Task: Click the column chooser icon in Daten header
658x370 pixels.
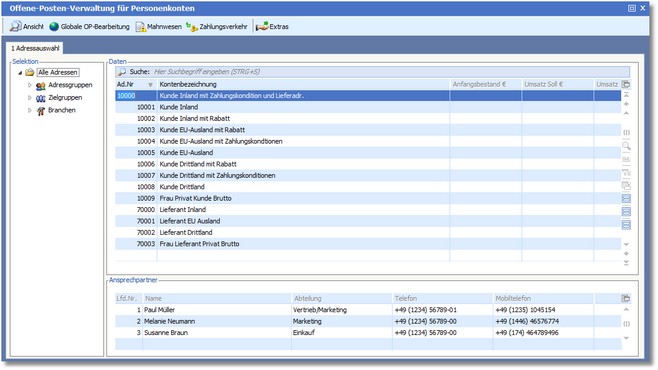Action: (626, 84)
